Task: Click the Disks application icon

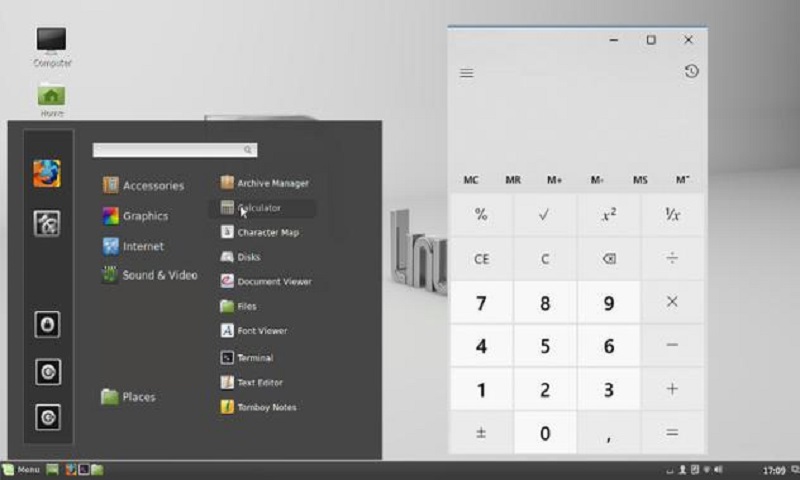Action: coord(227,257)
